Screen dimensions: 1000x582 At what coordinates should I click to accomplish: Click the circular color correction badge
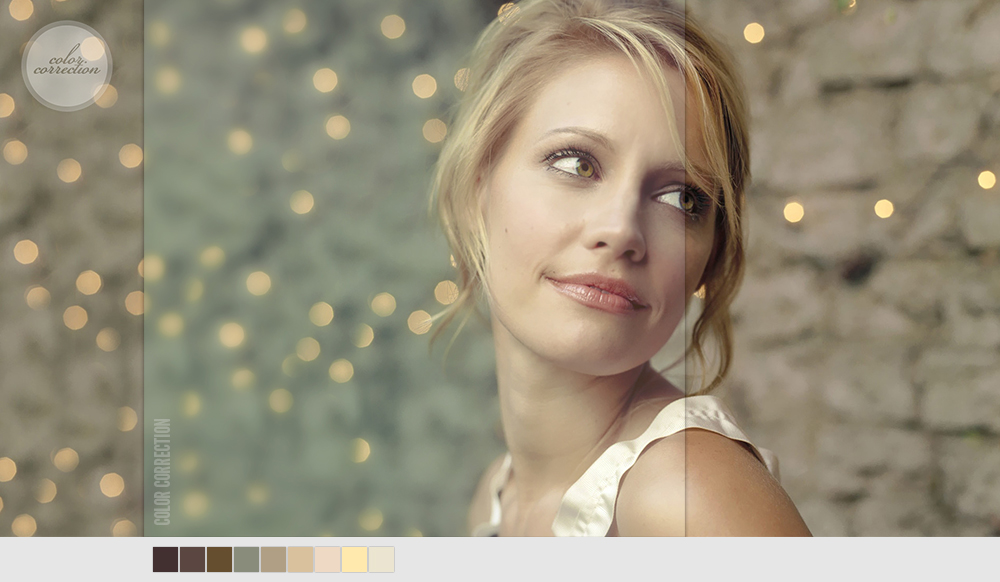[67, 66]
